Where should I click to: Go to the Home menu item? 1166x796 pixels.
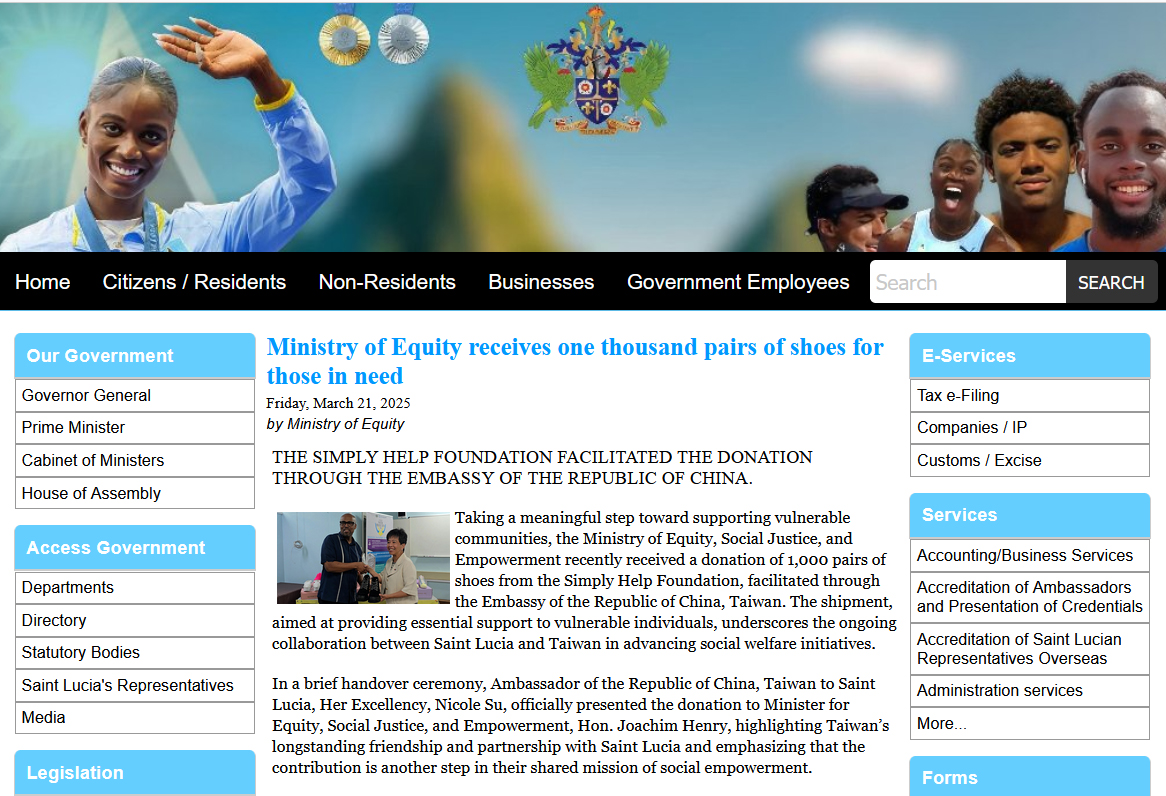[x=43, y=282]
